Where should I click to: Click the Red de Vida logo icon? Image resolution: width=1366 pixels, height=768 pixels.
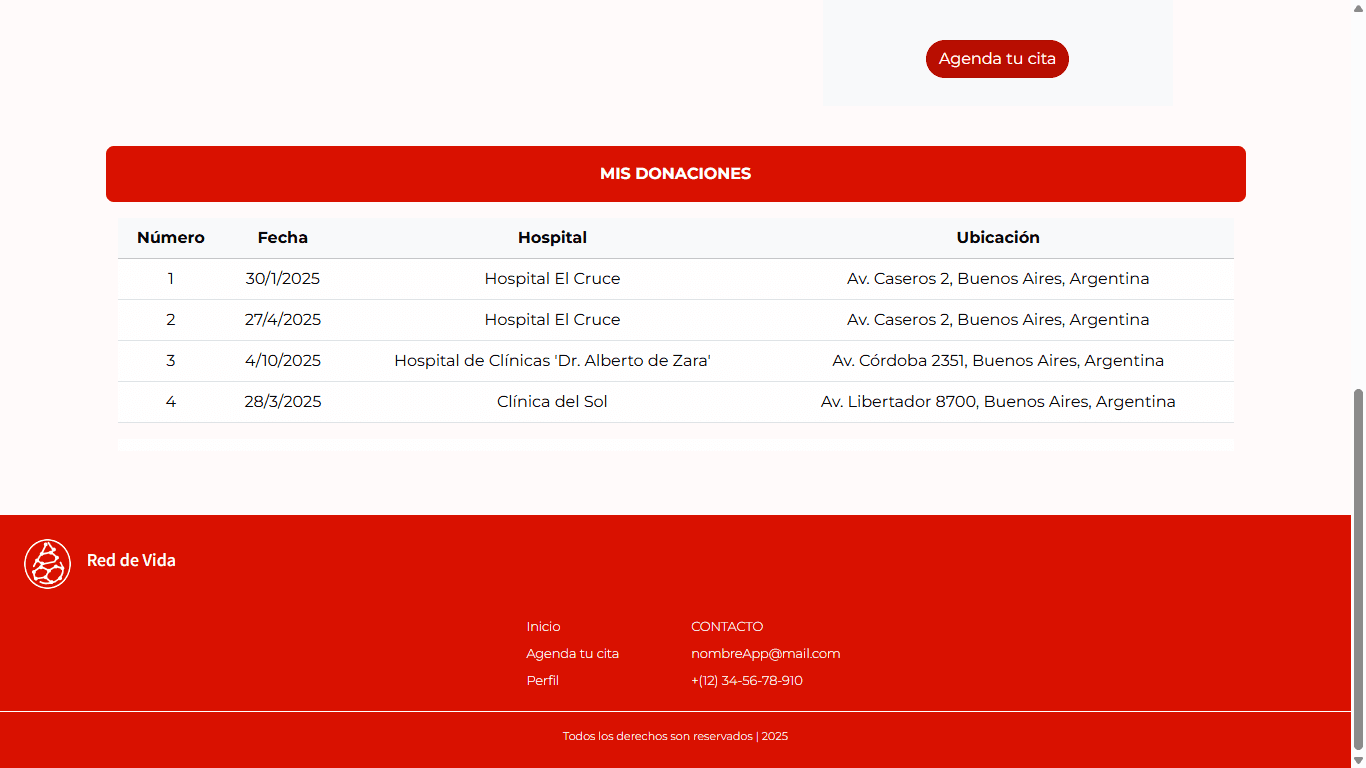tap(47, 564)
